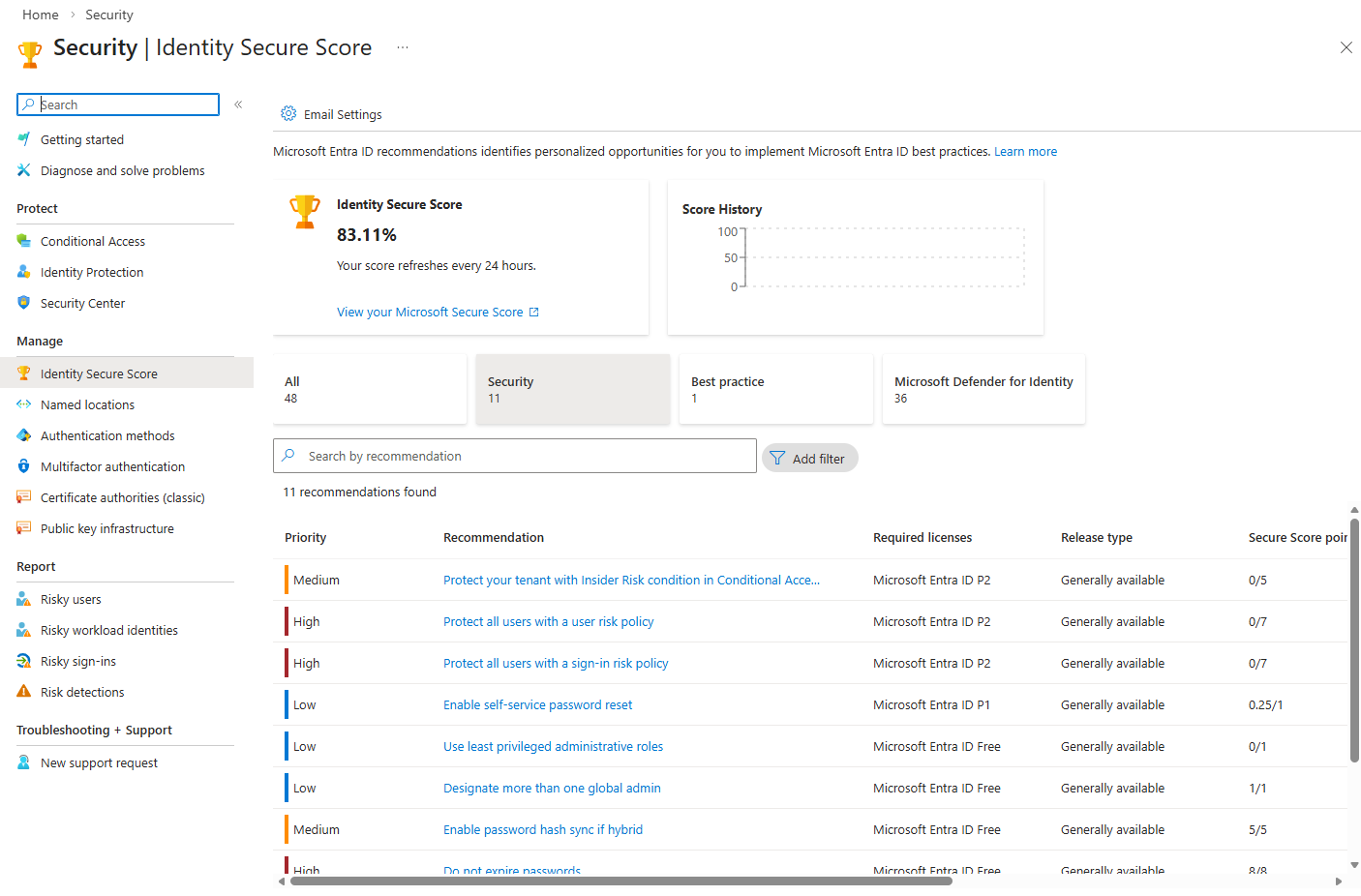Click the Add filter button
Image resolution: width=1361 pixels, height=896 pixels.
coord(809,458)
